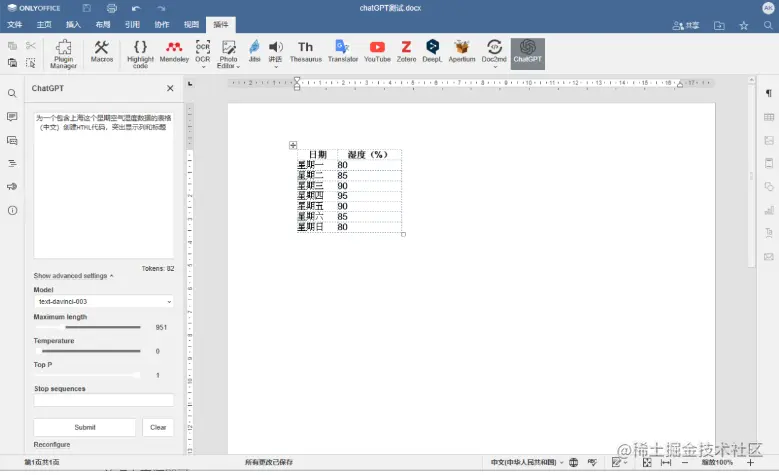779x475 pixels.
Task: Open table settings in right sidebar
Action: pos(769,117)
